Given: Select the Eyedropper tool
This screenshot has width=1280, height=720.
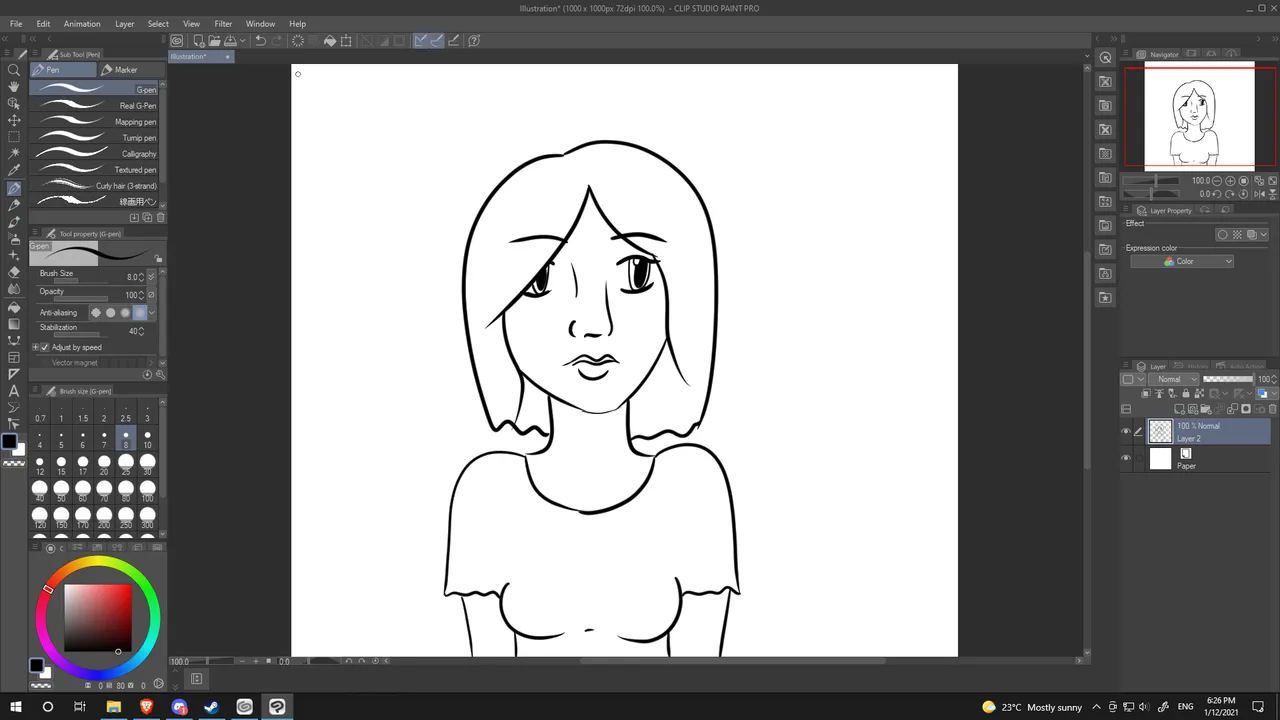Looking at the screenshot, I should click(x=14, y=171).
